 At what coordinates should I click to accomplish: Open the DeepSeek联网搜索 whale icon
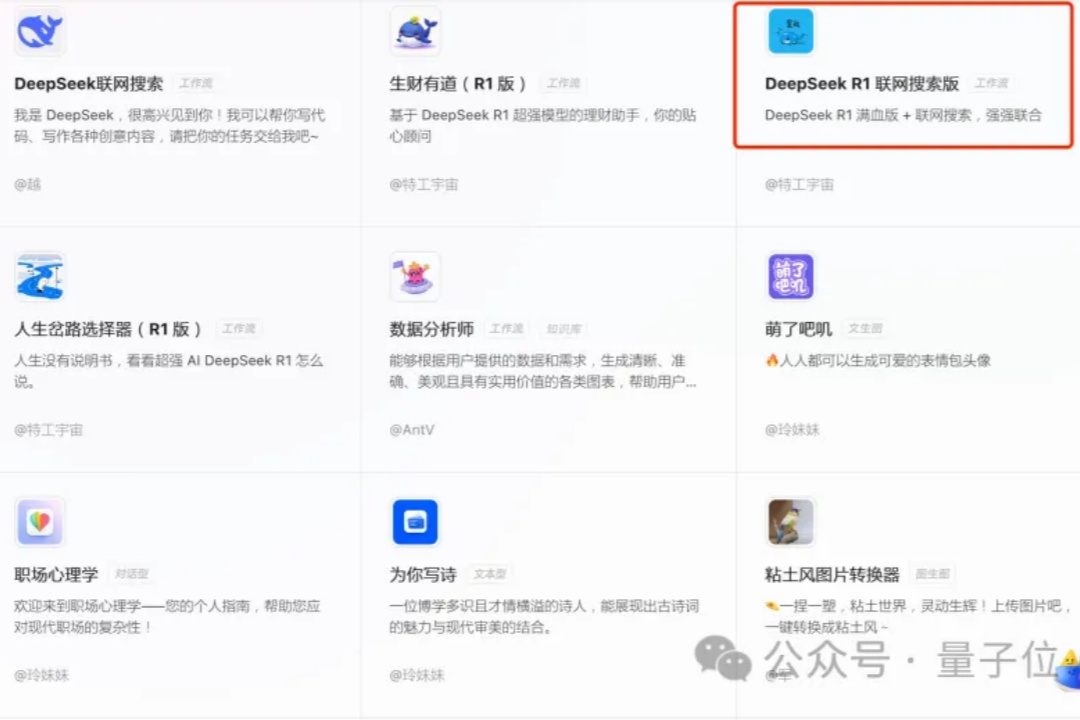coord(40,31)
